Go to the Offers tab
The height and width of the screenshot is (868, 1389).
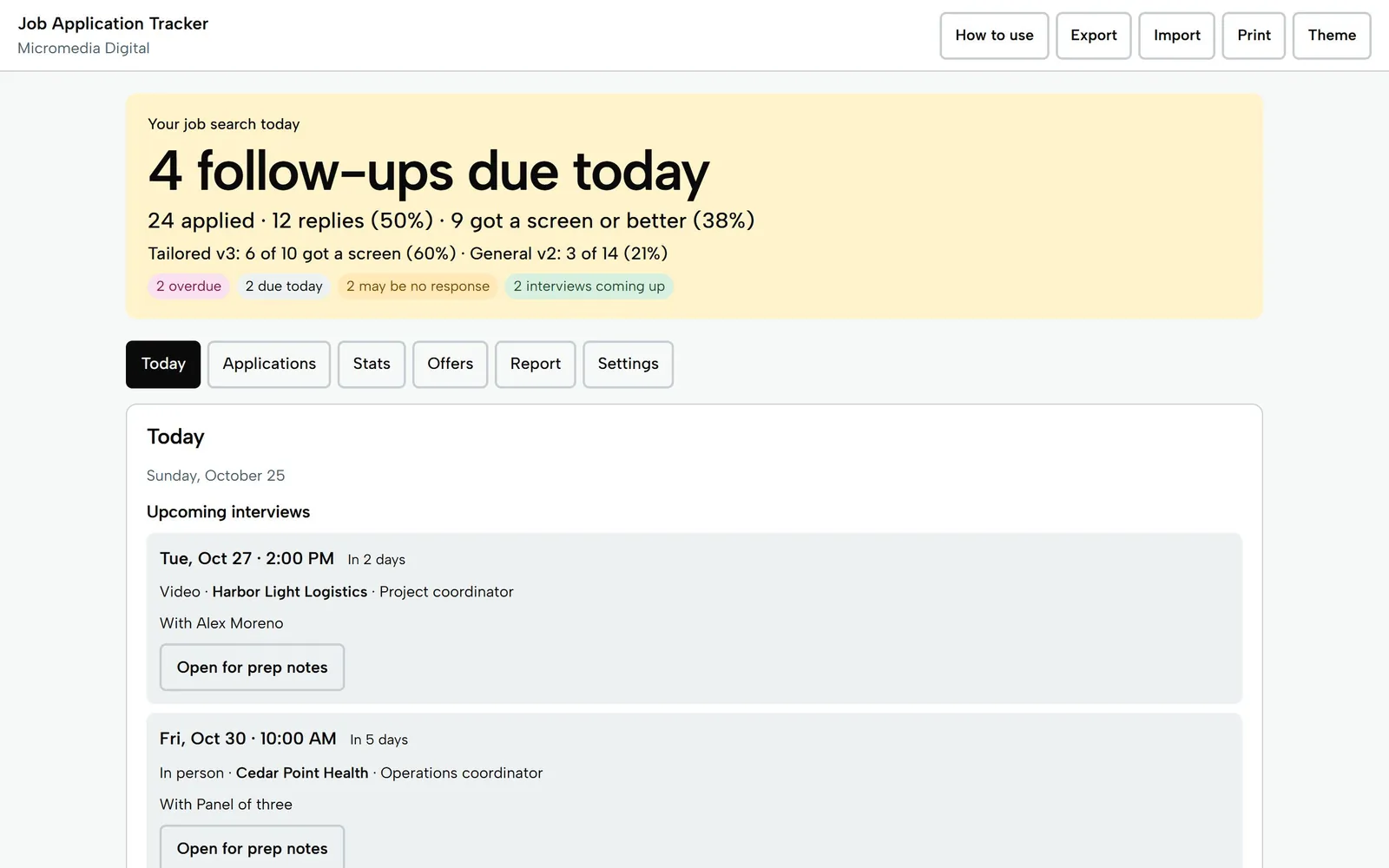click(x=450, y=364)
